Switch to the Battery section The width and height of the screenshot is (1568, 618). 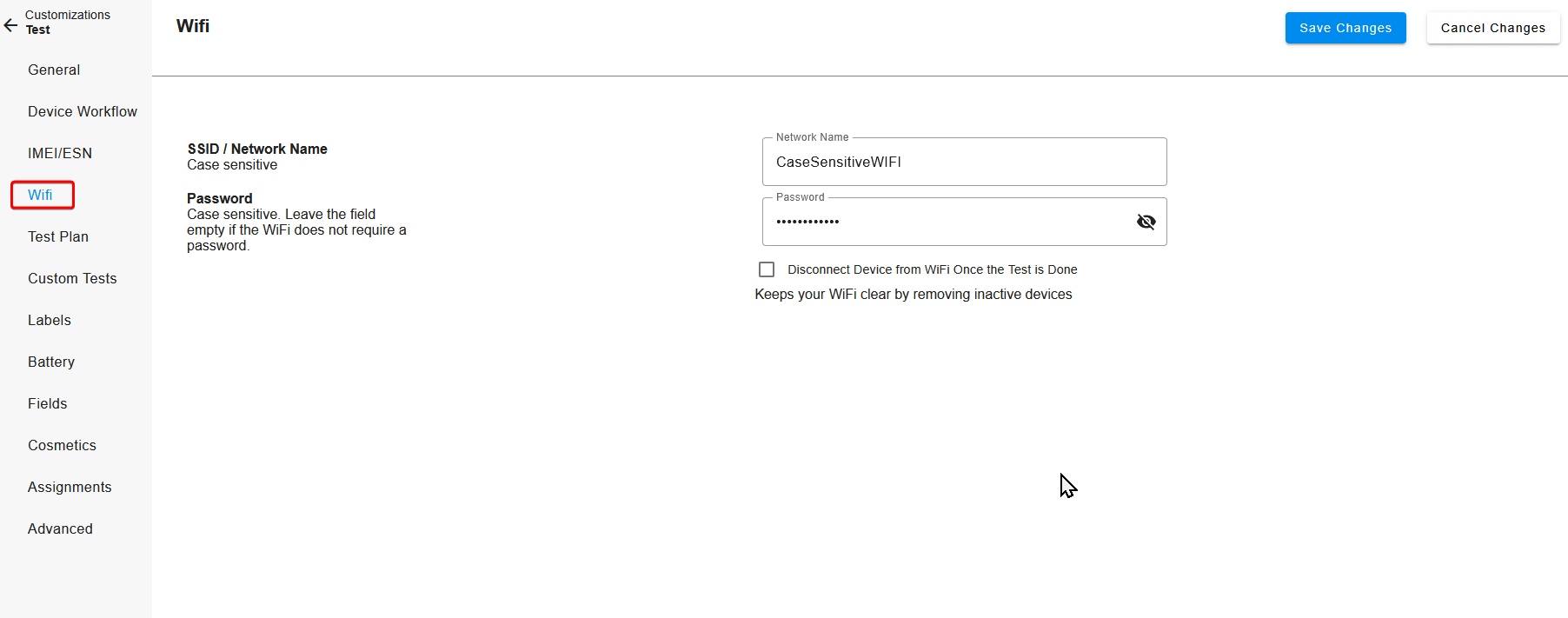(x=51, y=362)
